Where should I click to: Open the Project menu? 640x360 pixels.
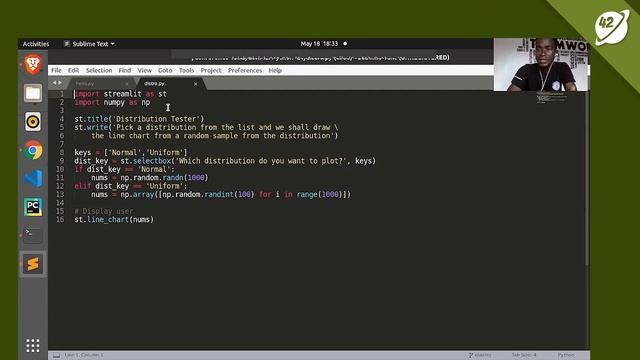(x=211, y=70)
